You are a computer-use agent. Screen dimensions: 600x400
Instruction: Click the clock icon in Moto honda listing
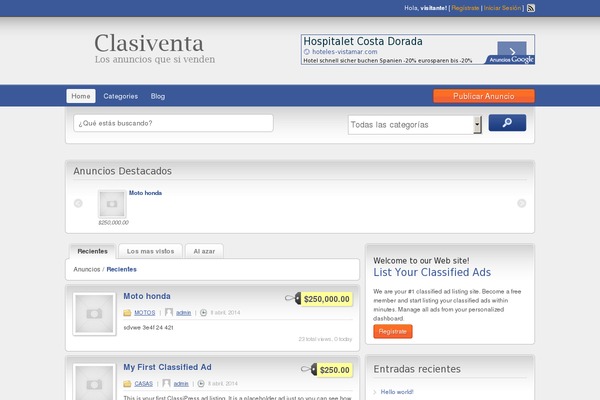[x=204, y=313]
